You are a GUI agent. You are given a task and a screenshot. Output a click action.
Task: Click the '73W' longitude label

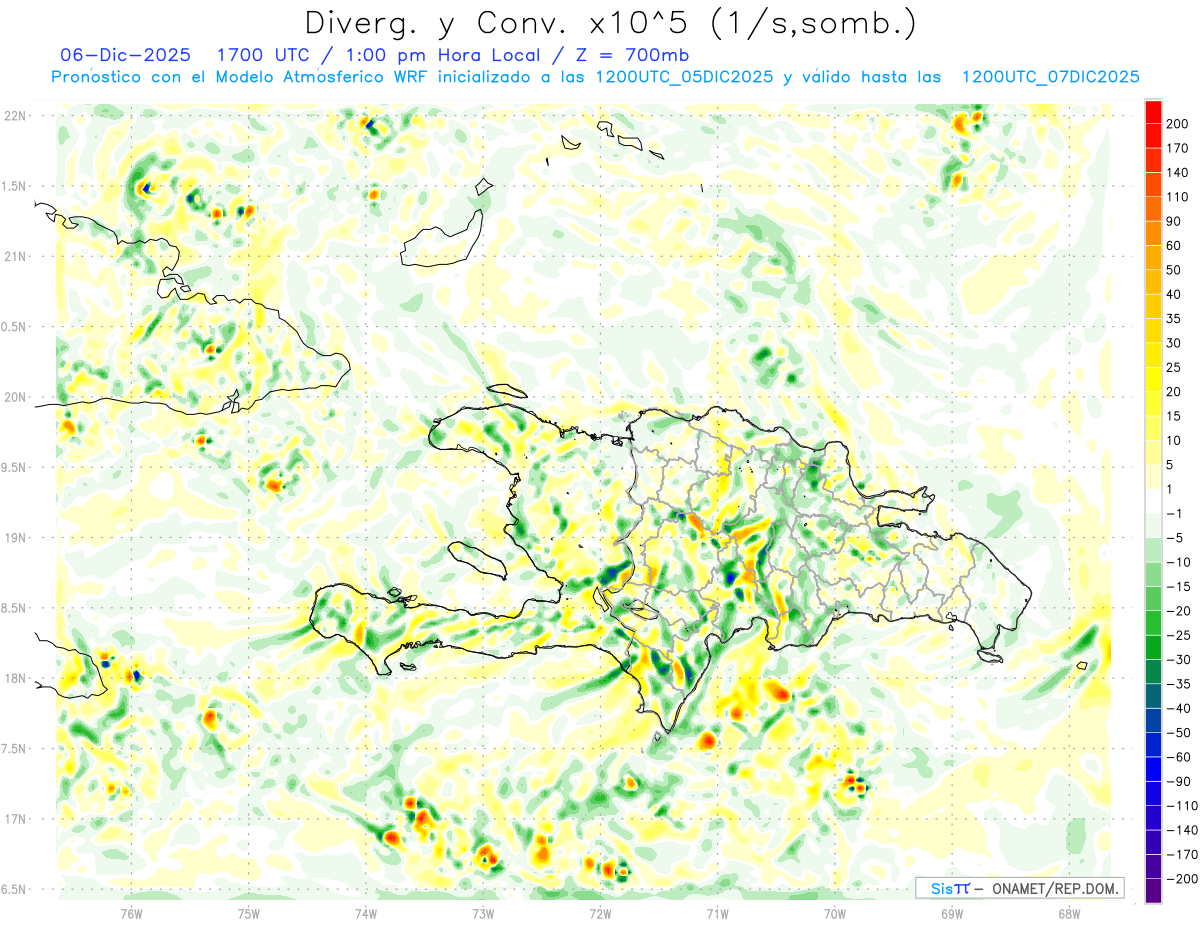(483, 914)
